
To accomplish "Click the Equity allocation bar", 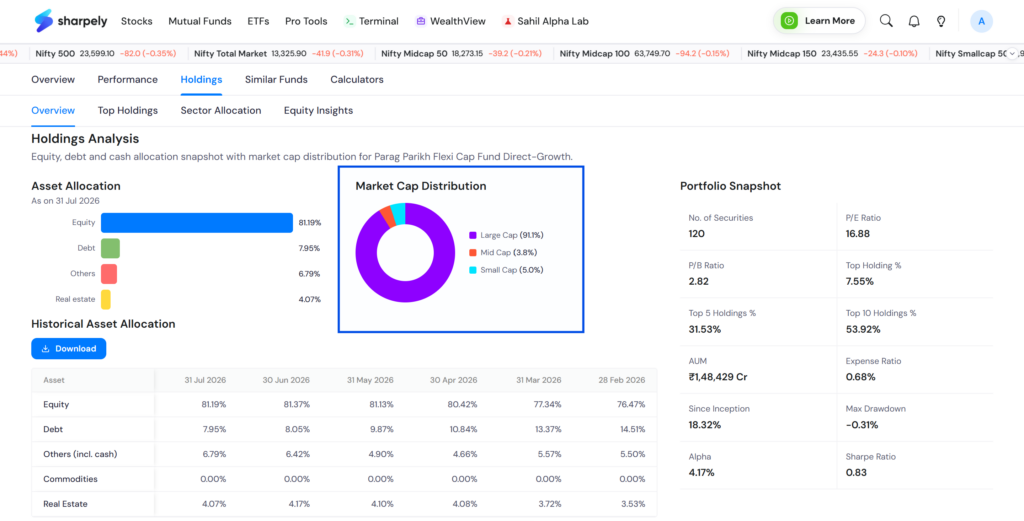I will 197,223.
